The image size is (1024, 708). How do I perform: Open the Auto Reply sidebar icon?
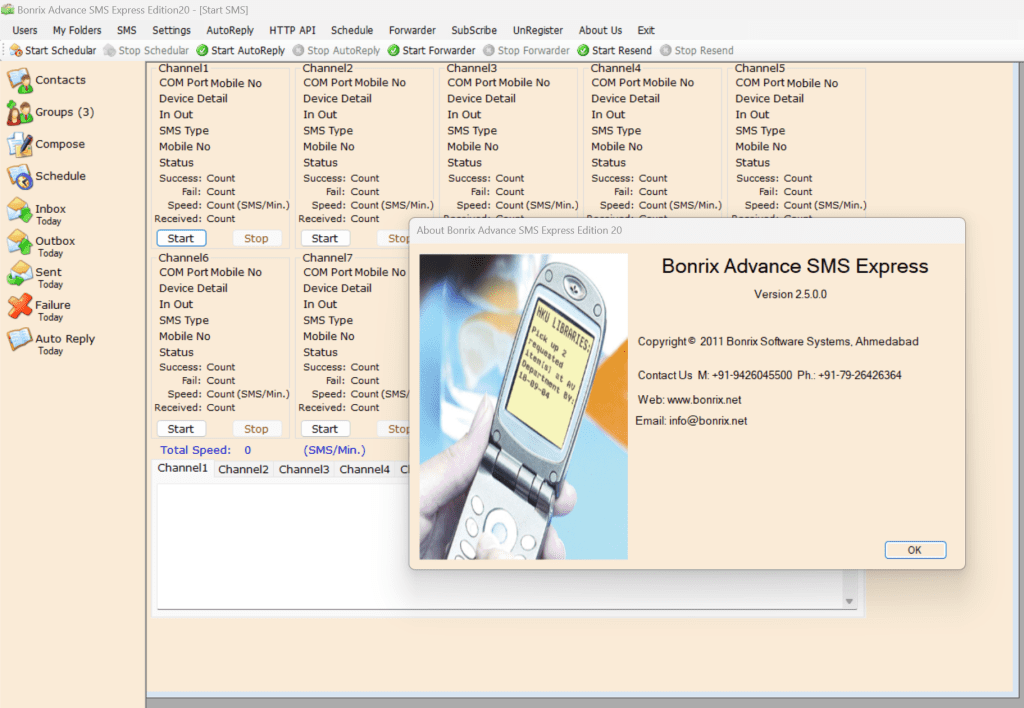click(20, 341)
